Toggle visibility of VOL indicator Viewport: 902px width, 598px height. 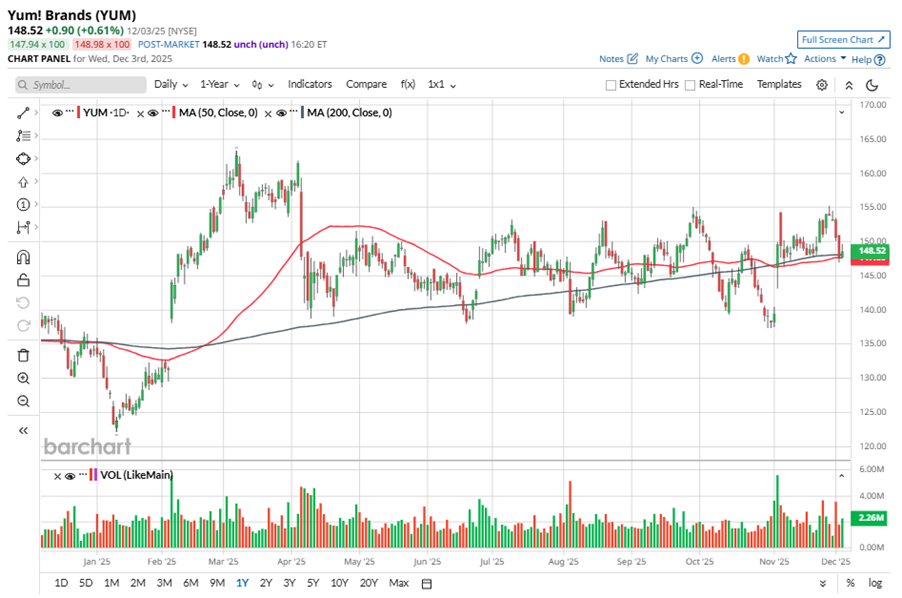70,476
